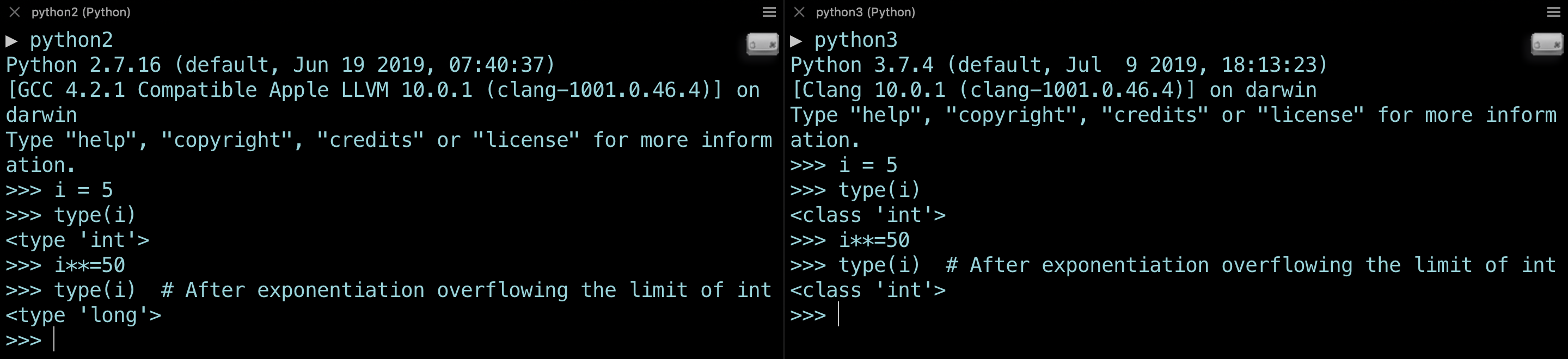Select the python3 (Python) pane title
The image size is (1568, 359).
[865, 12]
